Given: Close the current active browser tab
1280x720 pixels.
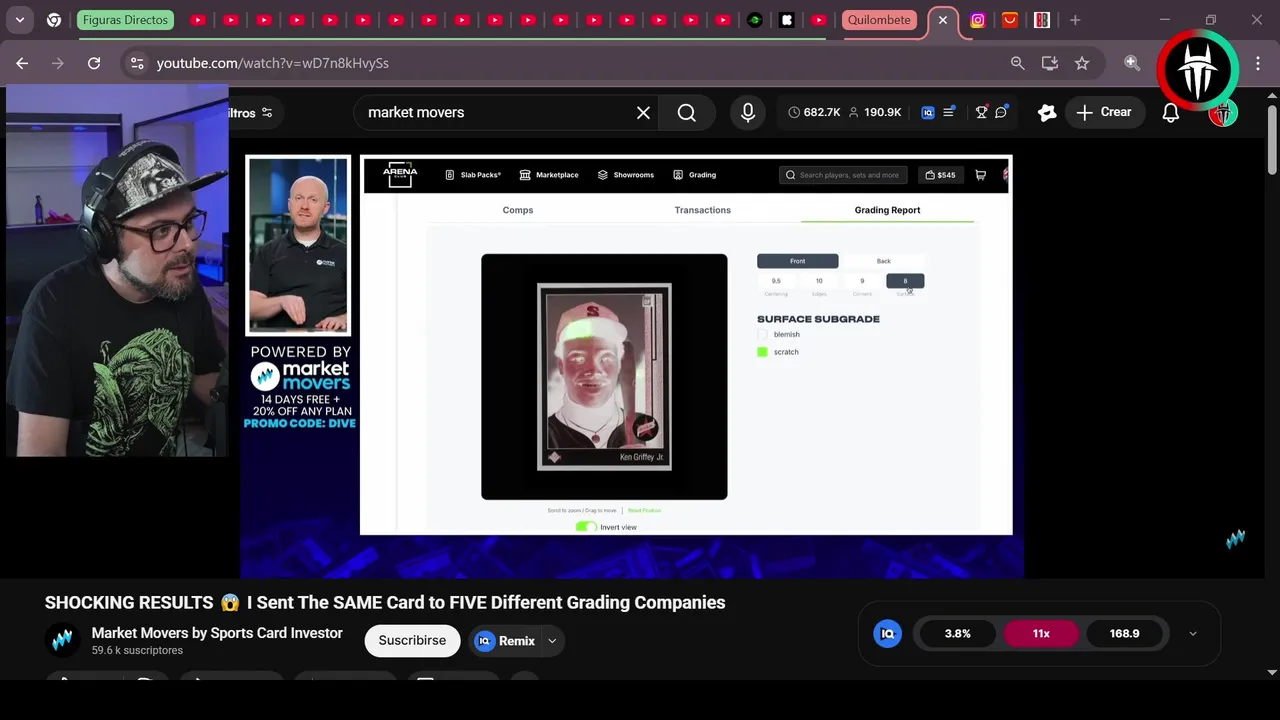Looking at the screenshot, I should (942, 20).
